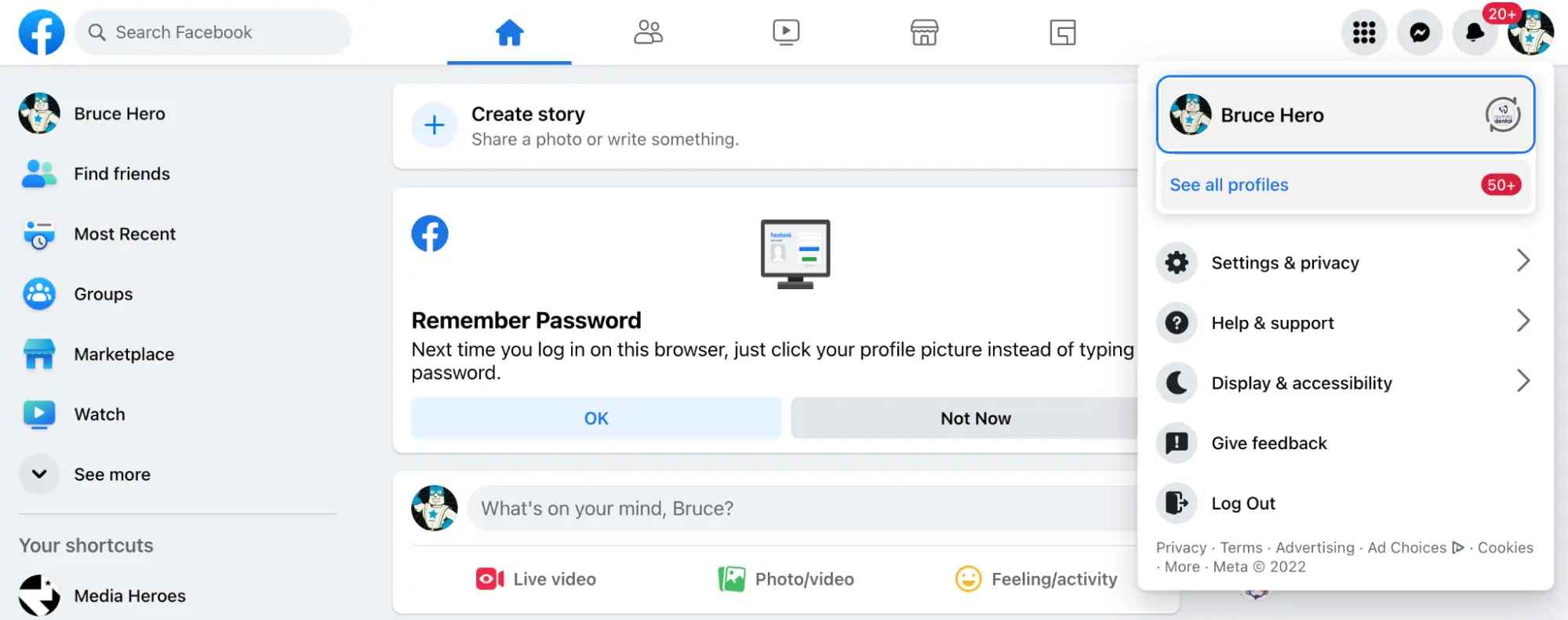Click the Most Recent sidebar icon
The width and height of the screenshot is (1568, 620).
click(39, 234)
